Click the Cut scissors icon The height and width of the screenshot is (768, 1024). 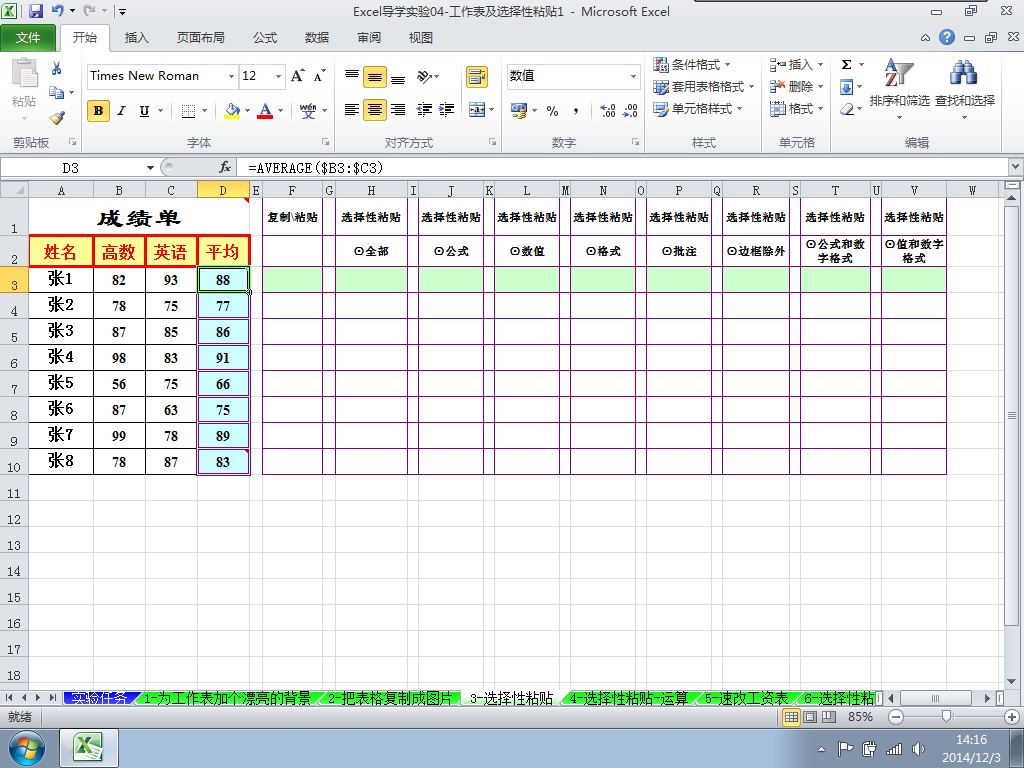[x=57, y=69]
